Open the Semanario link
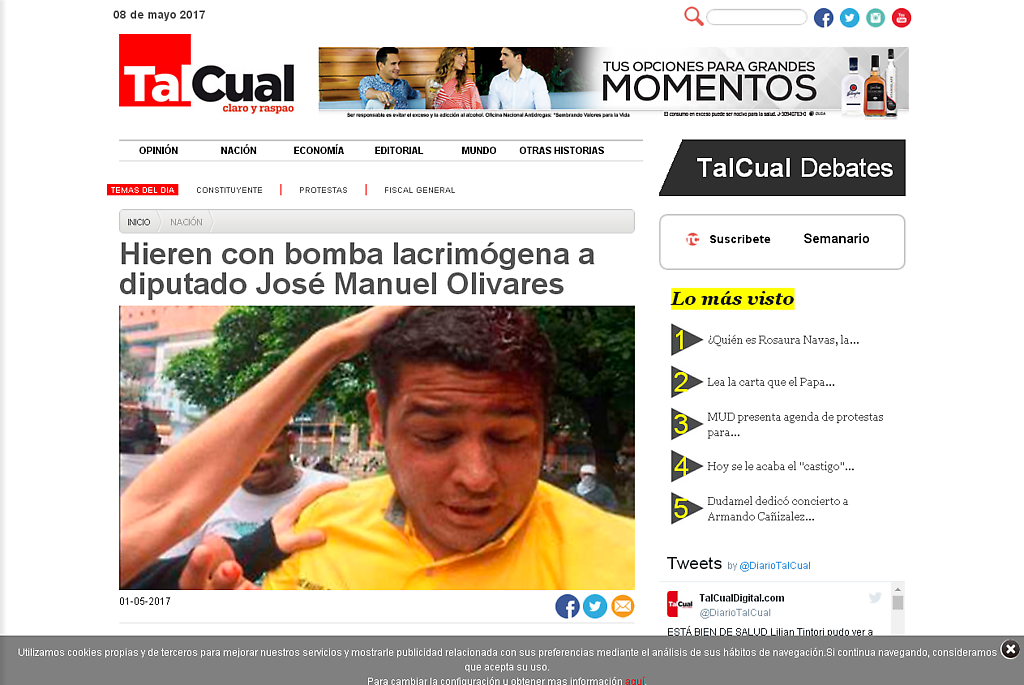 click(x=836, y=239)
